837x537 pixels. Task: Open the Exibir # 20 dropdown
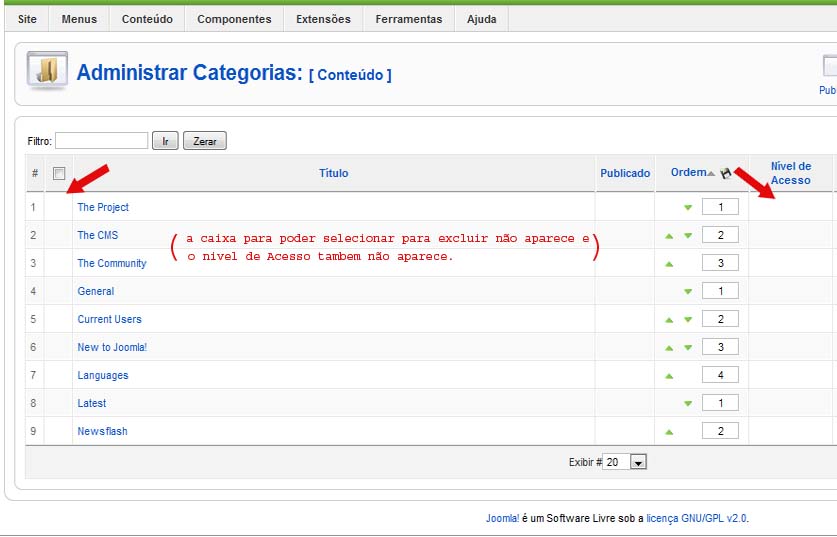[x=624, y=462]
